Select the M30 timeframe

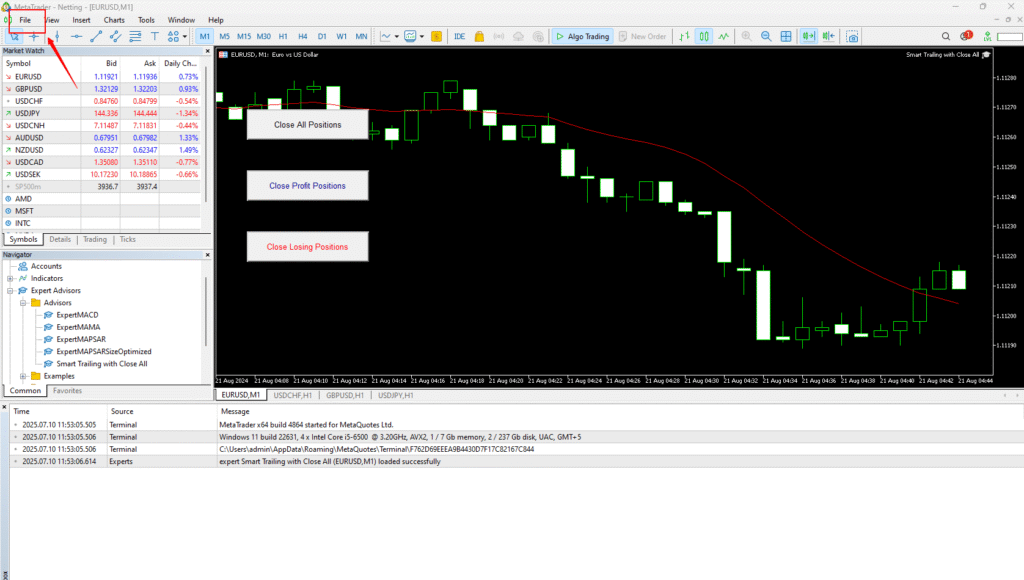coord(264,37)
